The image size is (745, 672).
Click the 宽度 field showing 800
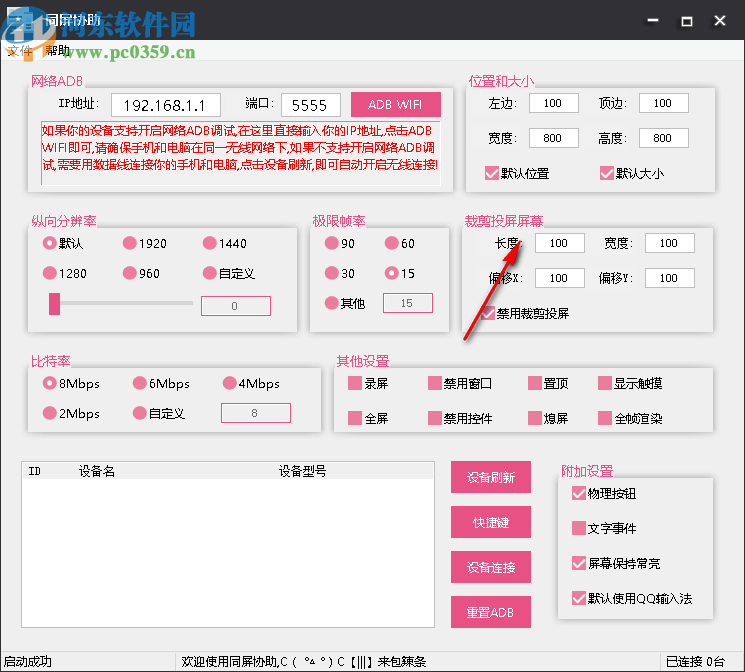tap(554, 138)
